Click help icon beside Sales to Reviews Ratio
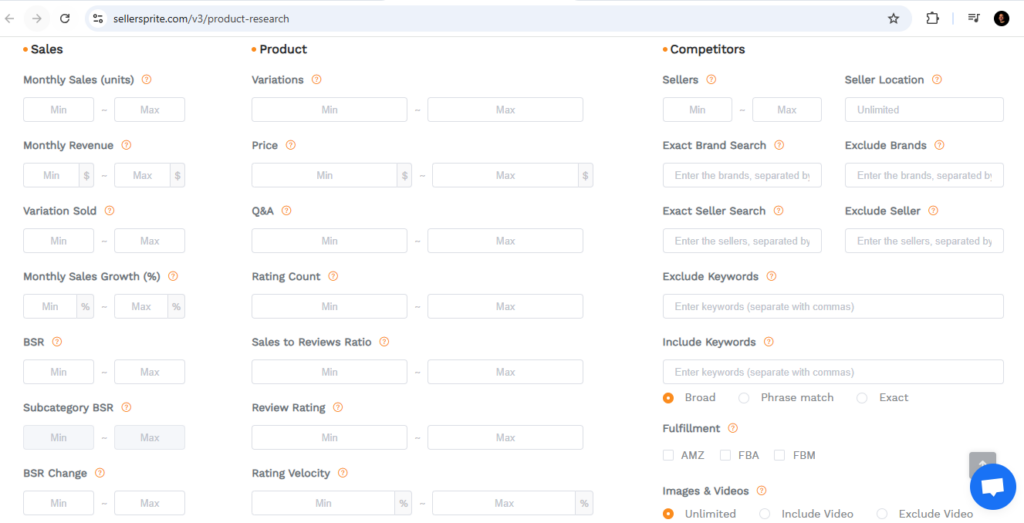The height and width of the screenshot is (523, 1024). [x=384, y=341]
